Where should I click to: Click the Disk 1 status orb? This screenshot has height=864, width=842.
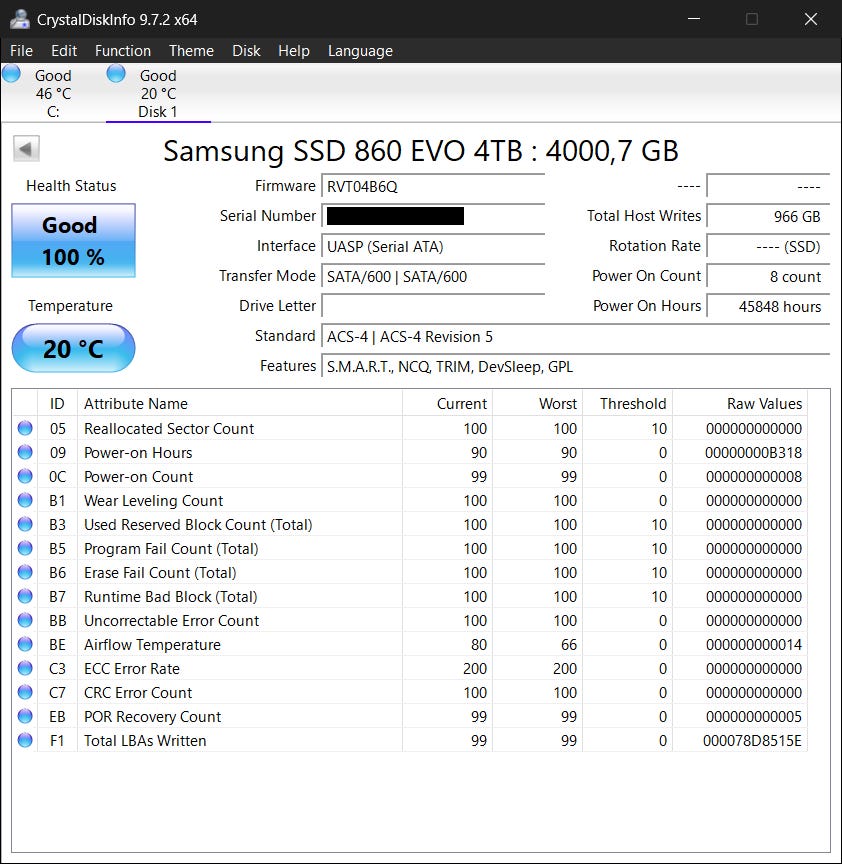tap(116, 74)
